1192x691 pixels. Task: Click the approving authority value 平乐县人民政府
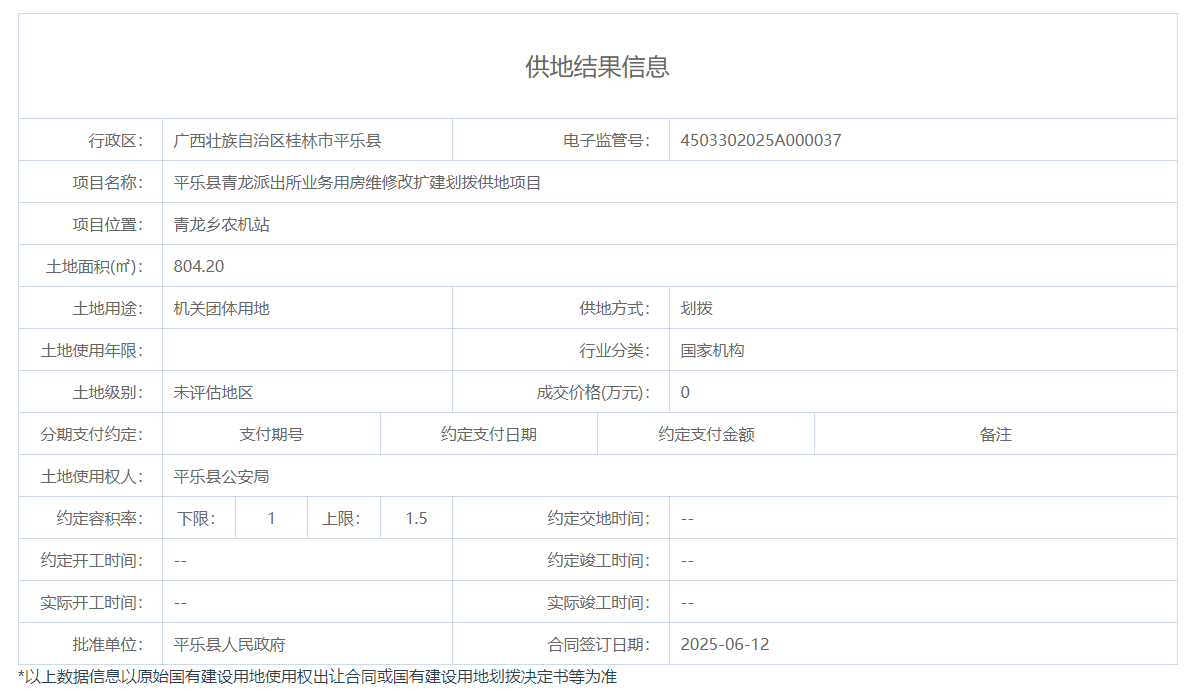[x=229, y=644]
